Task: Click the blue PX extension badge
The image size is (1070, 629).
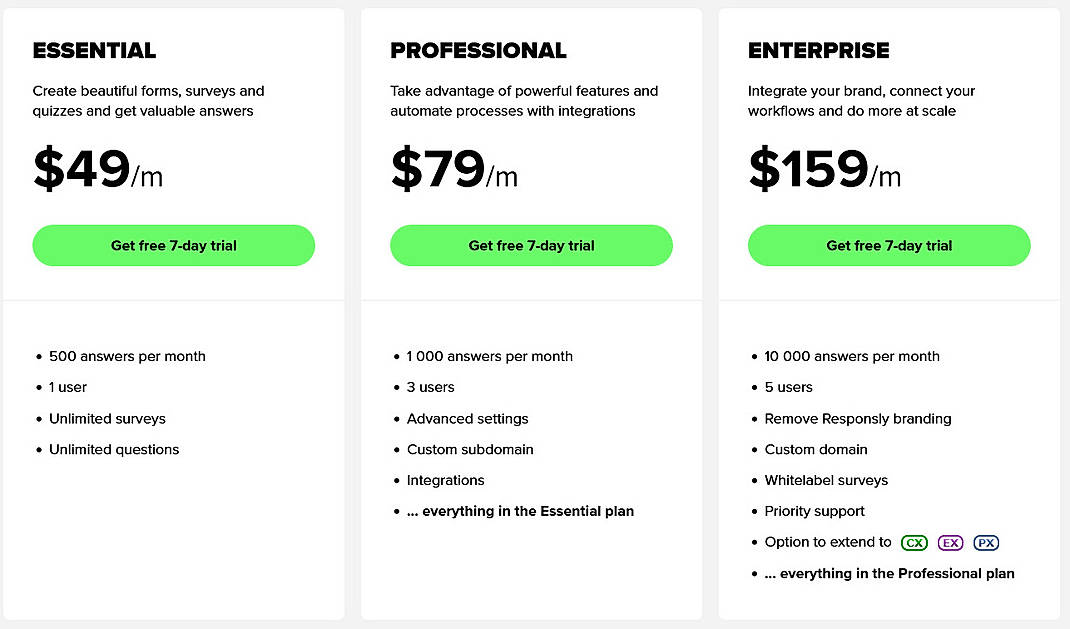Action: point(986,542)
